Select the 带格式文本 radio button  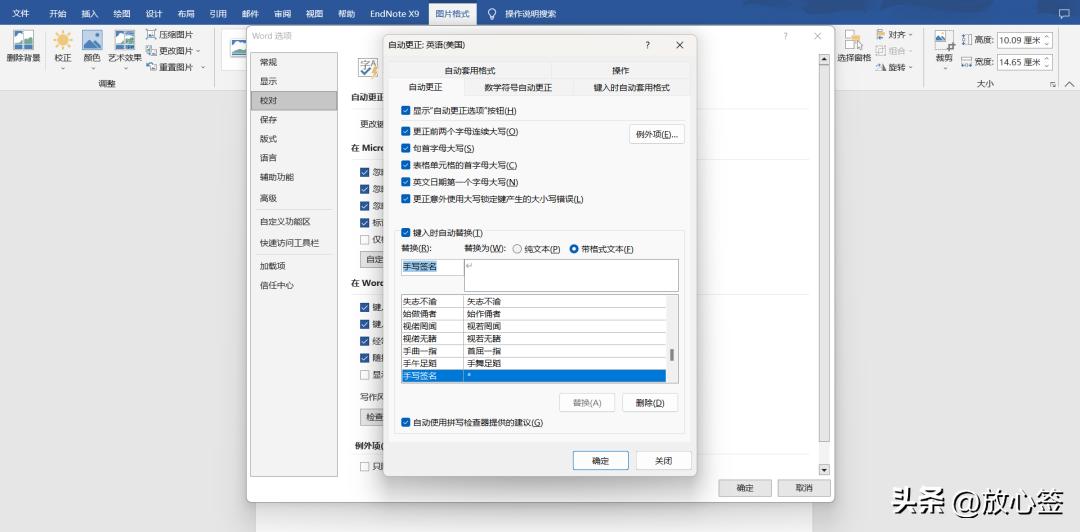574,249
